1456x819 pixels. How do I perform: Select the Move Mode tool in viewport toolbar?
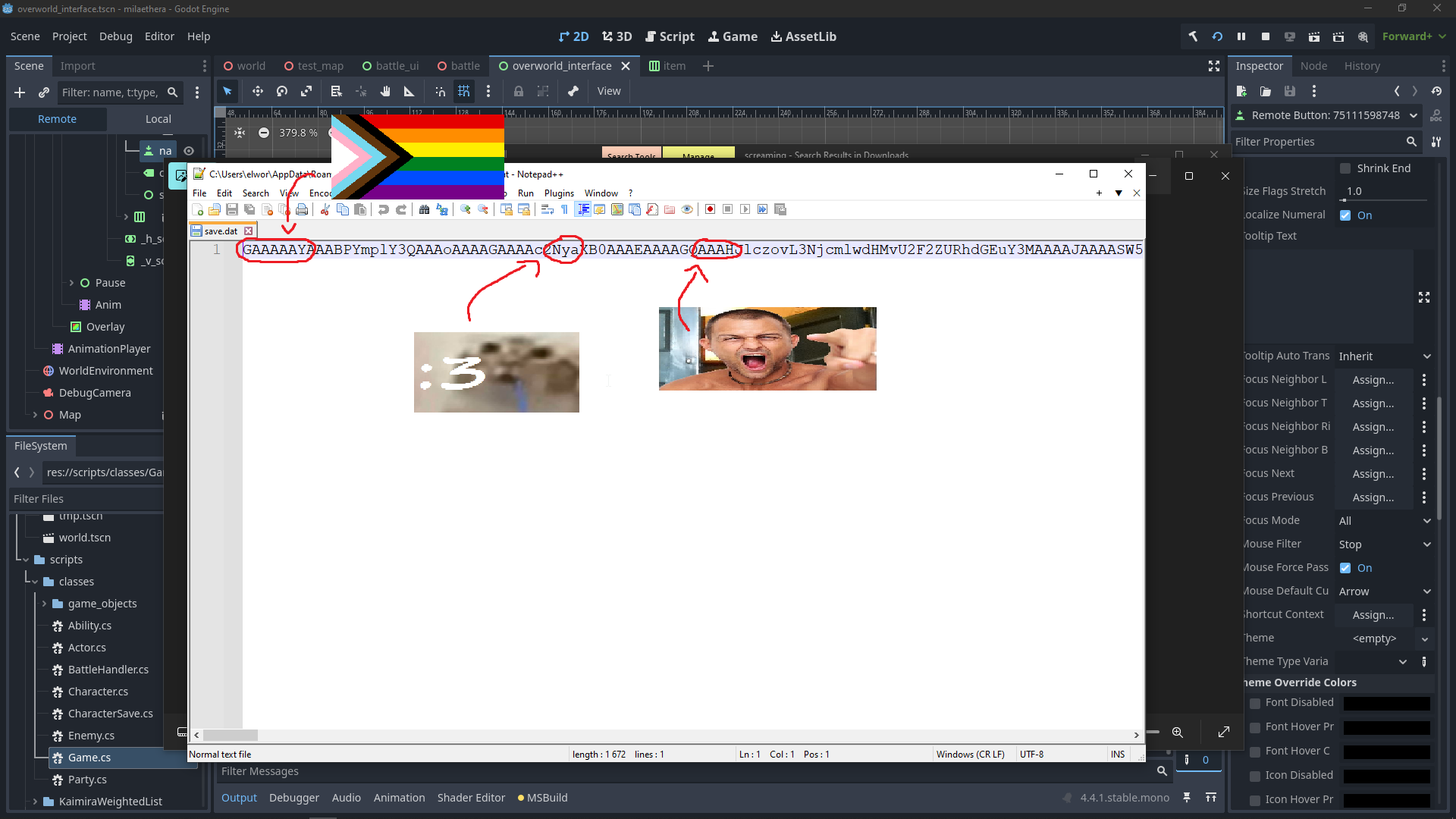(x=258, y=91)
